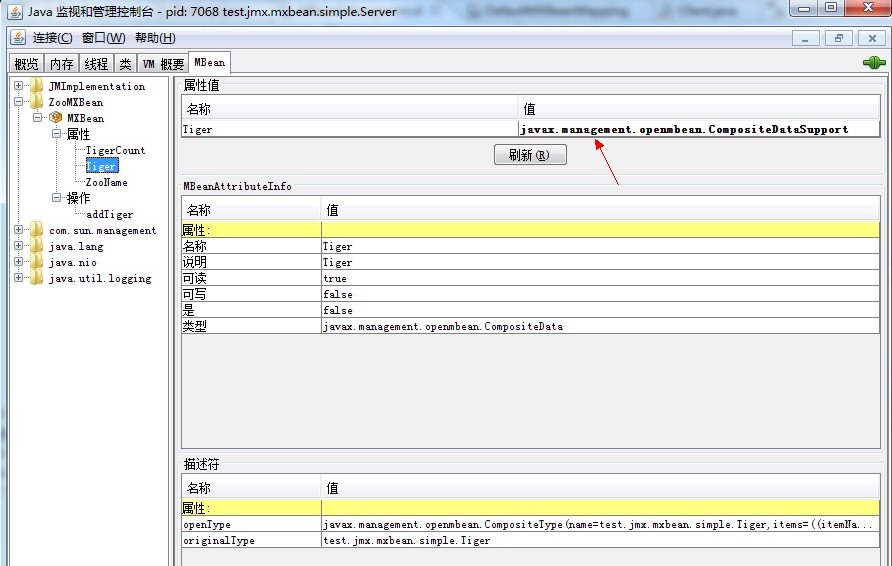The height and width of the screenshot is (566, 892).
Task: Expand the java.util.logging node
Action: click(x=19, y=278)
